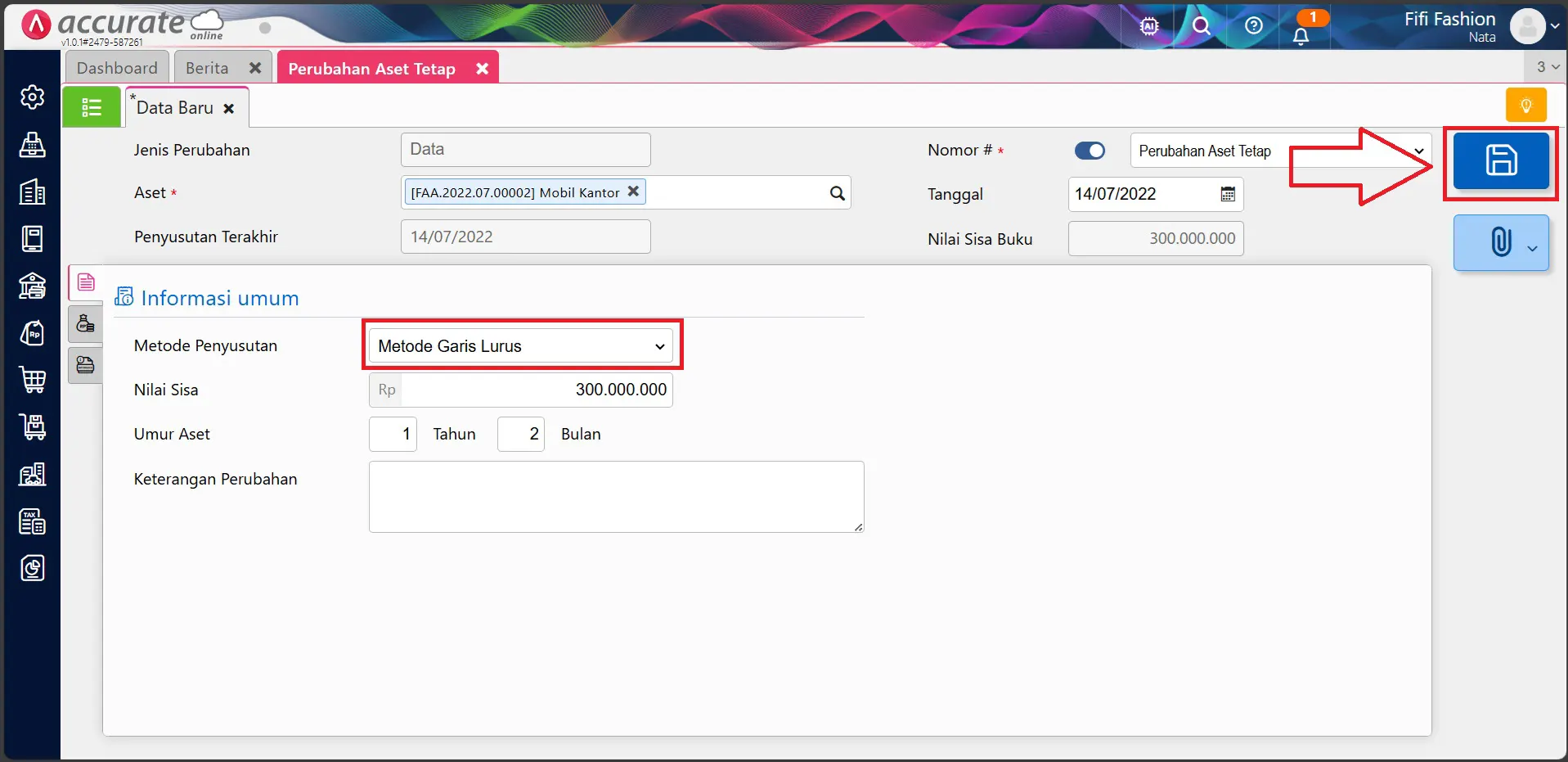Close the Berita tab
Screen dimensions: 1568x762
[x=255, y=68]
